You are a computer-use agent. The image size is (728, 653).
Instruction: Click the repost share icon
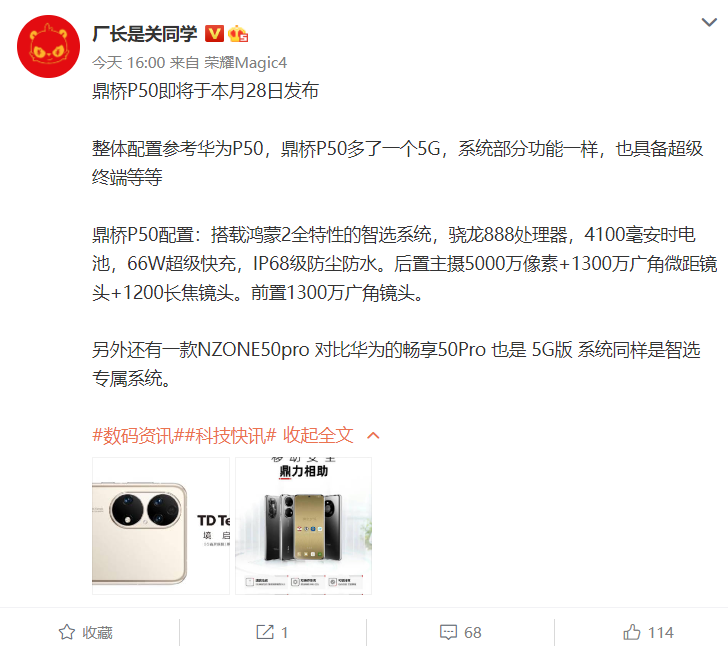point(265,632)
